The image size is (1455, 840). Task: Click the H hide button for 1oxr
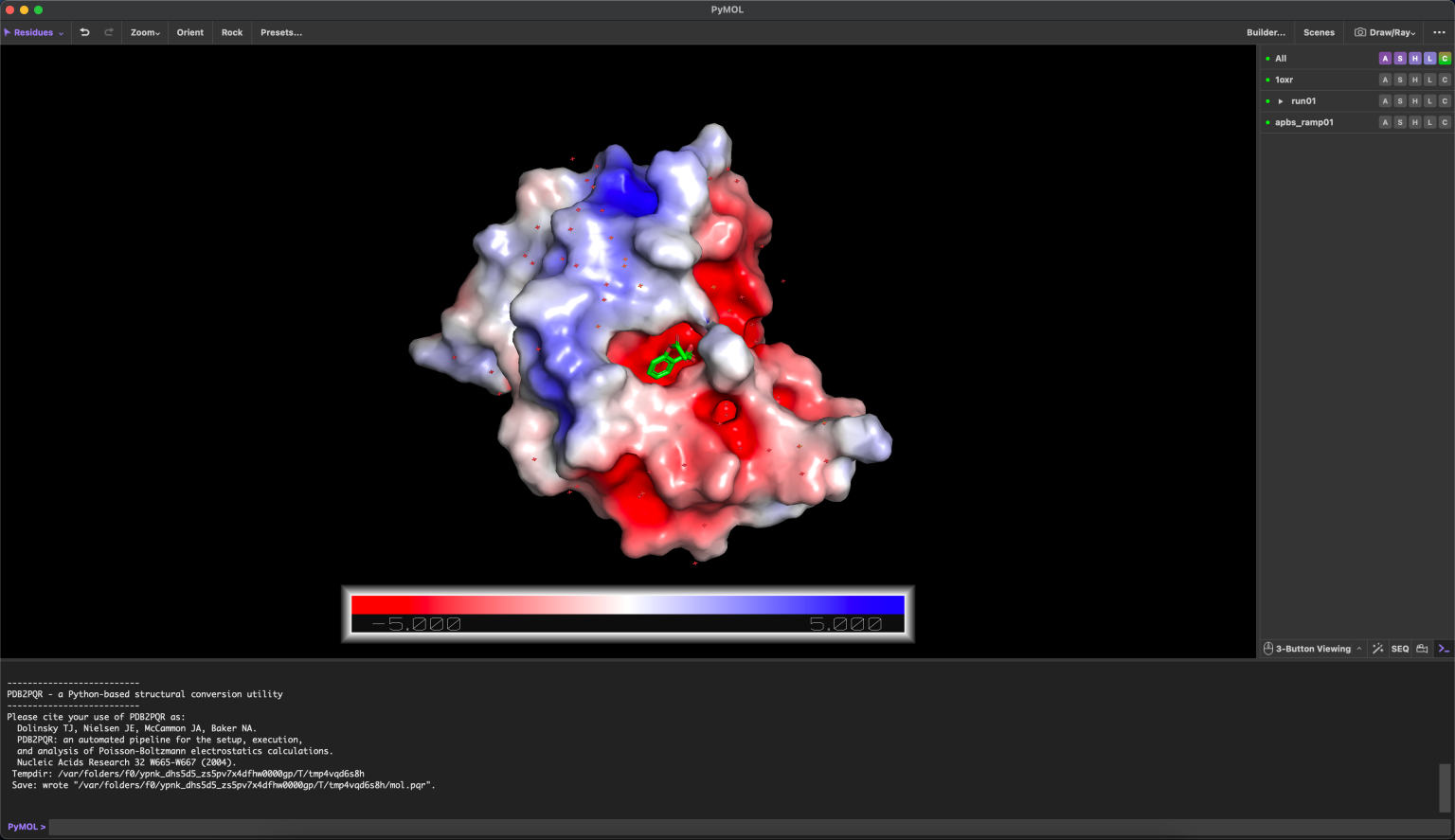point(1415,80)
